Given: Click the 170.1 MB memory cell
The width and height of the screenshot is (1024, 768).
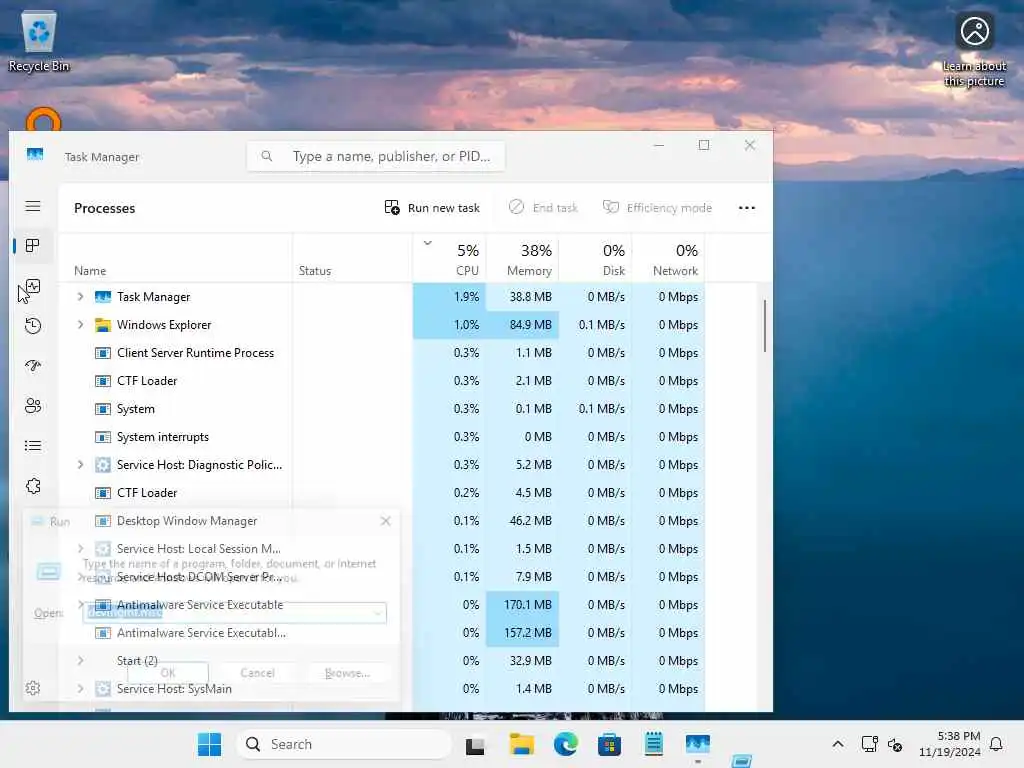Looking at the screenshot, I should 522,605.
